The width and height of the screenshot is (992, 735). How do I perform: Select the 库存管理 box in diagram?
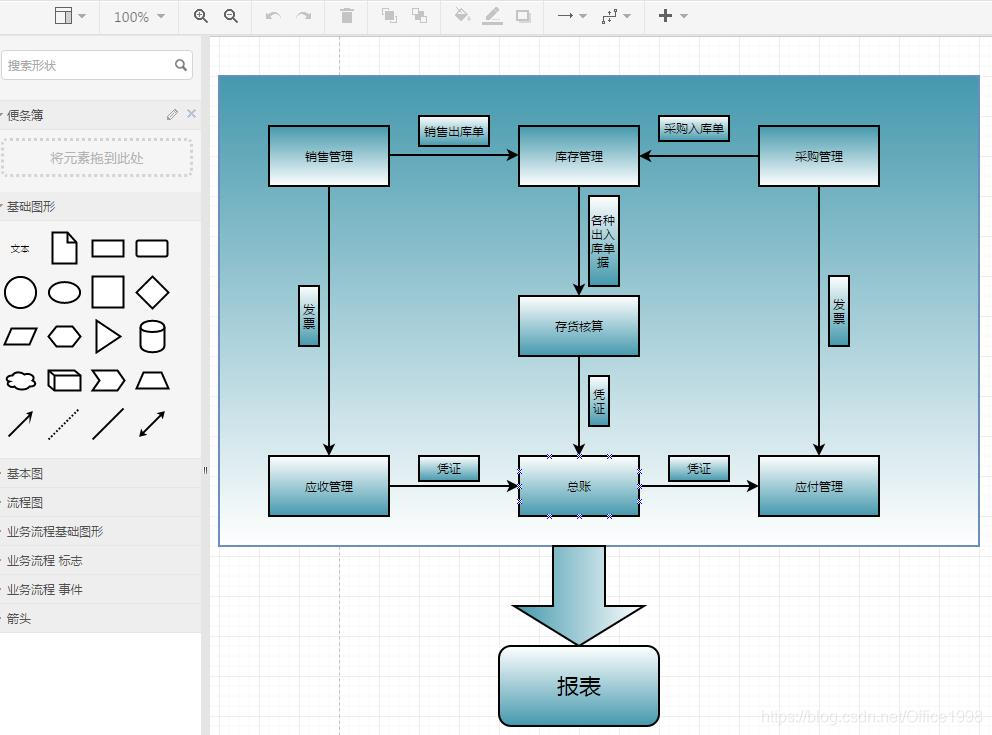(579, 156)
